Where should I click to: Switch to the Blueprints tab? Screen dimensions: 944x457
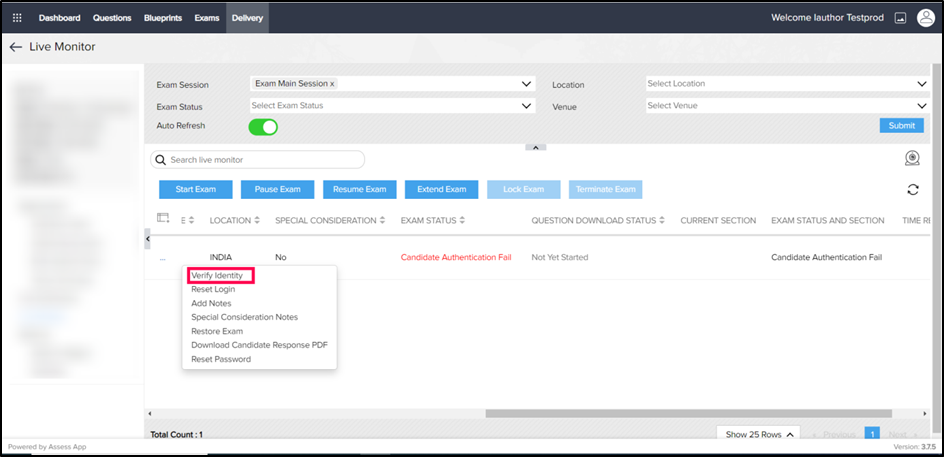point(162,18)
